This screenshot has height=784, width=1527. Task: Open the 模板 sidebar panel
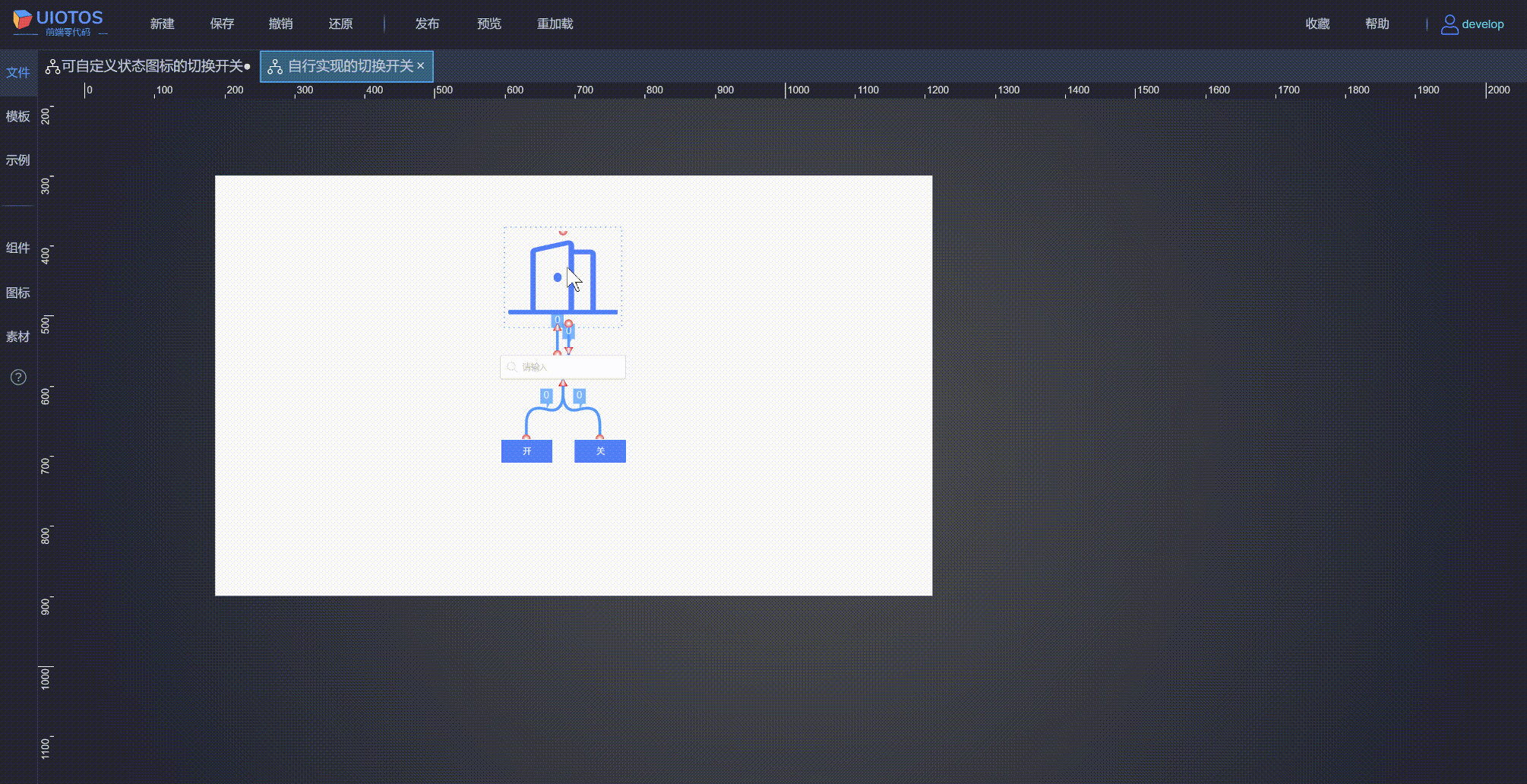(x=18, y=116)
